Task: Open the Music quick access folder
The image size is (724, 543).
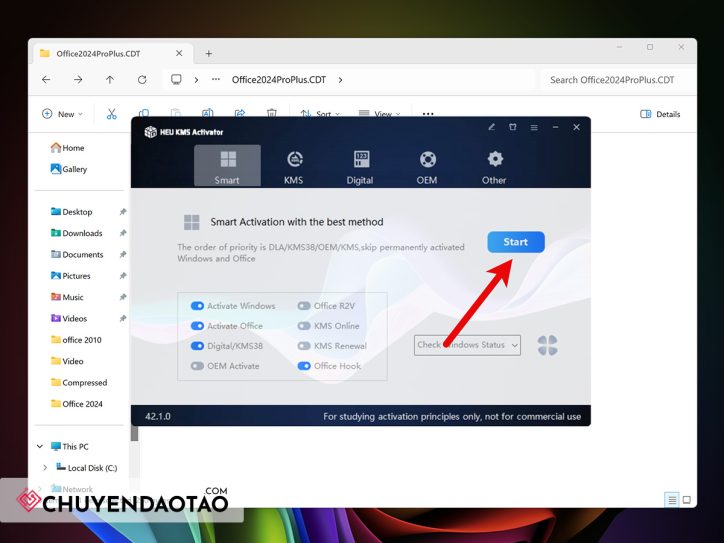Action: (67, 297)
